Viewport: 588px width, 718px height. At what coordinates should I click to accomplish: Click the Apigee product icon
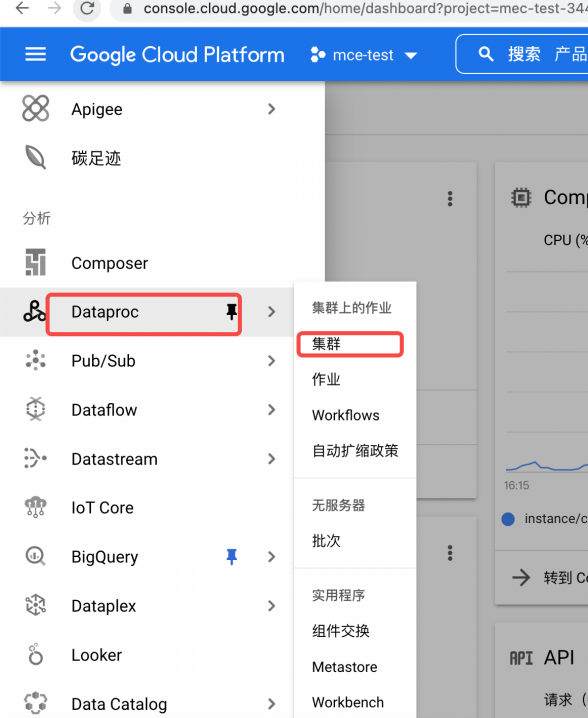(x=35, y=109)
